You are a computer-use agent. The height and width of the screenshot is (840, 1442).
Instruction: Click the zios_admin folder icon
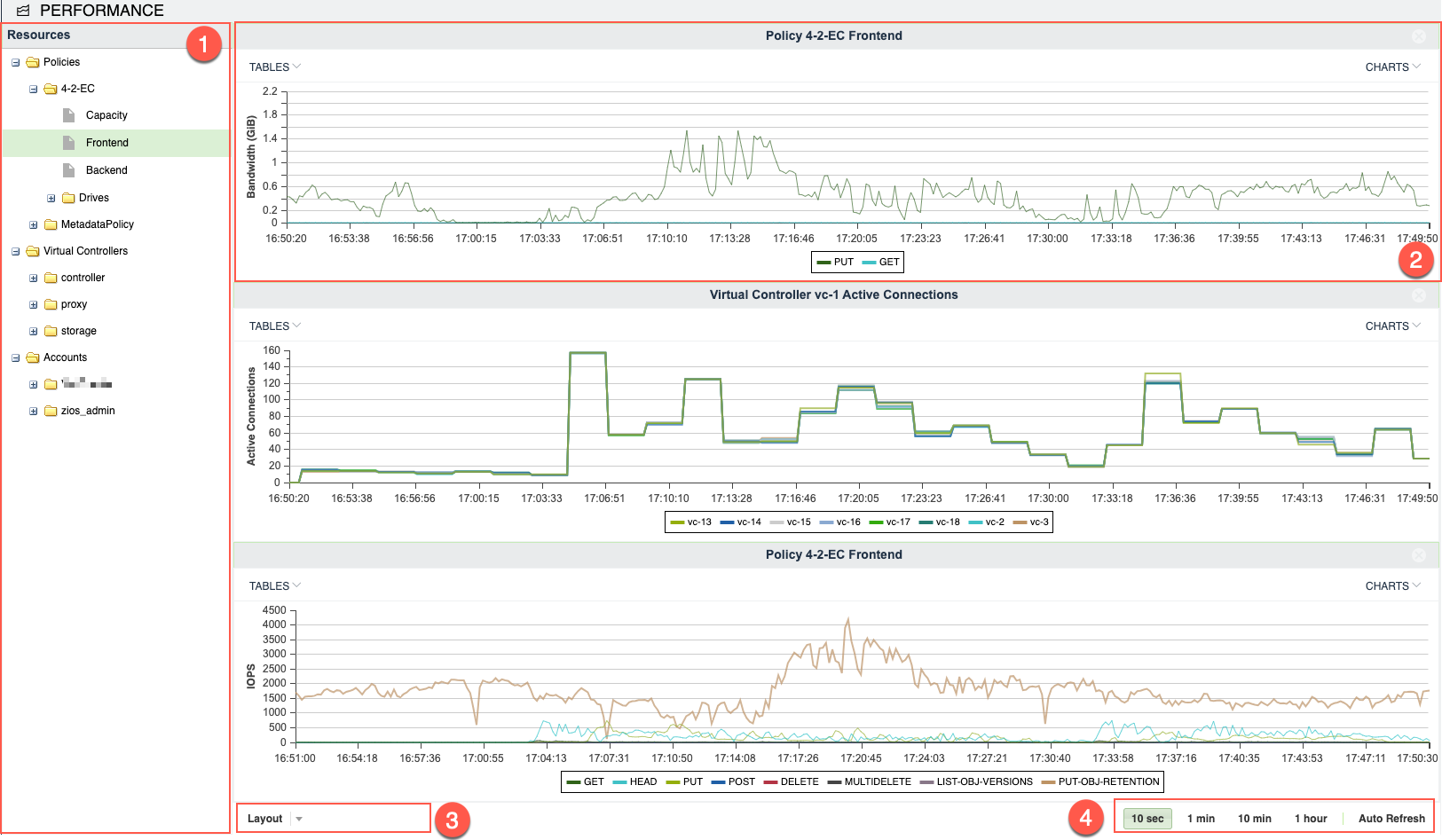click(x=51, y=411)
